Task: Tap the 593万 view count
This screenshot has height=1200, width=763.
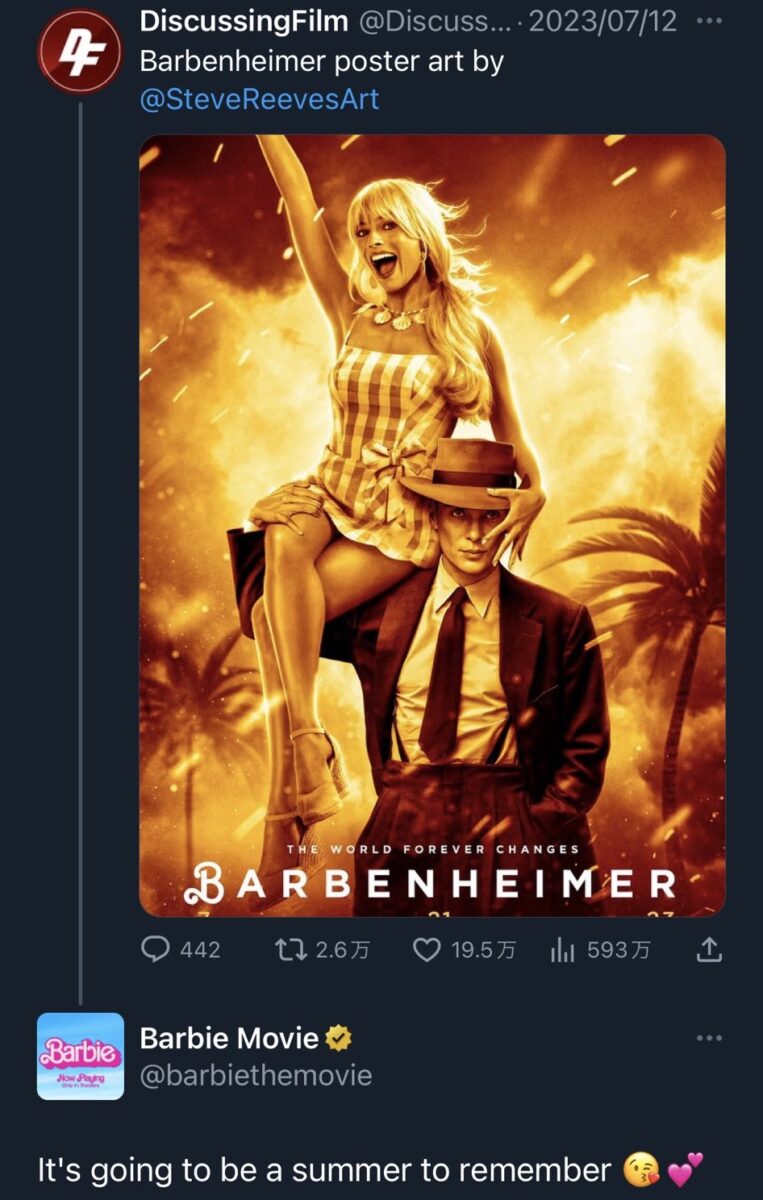Action: click(x=618, y=948)
